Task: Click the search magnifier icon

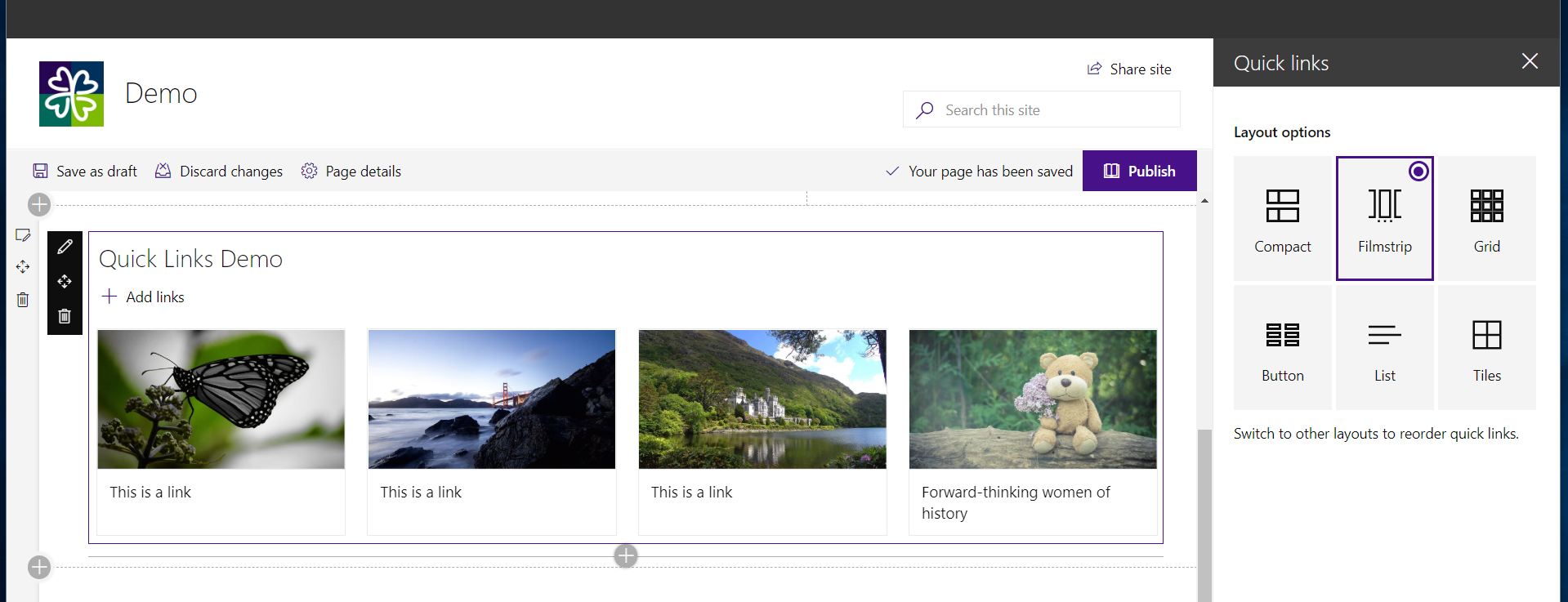Action: tap(925, 110)
